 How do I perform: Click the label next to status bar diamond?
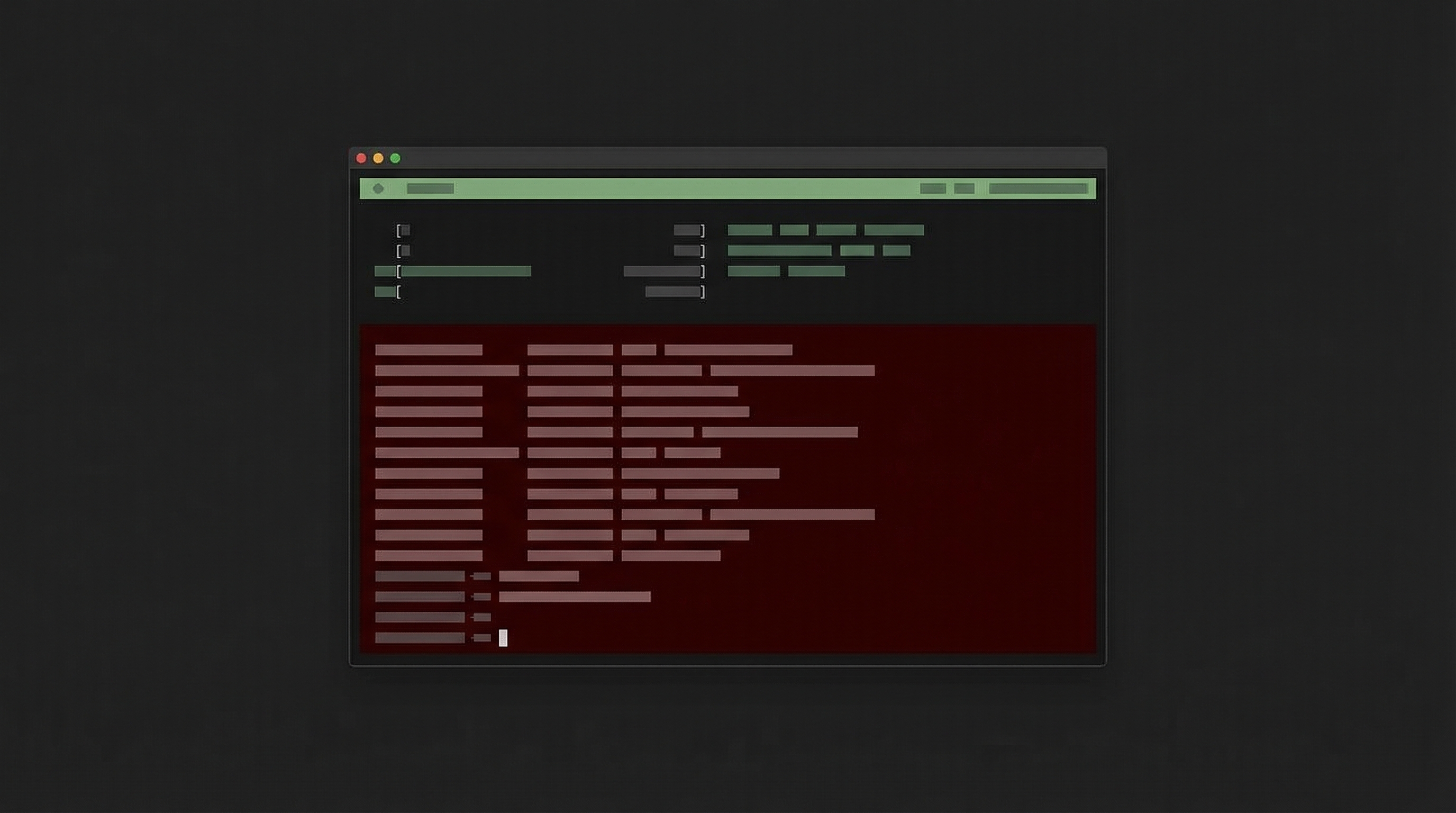(x=430, y=188)
